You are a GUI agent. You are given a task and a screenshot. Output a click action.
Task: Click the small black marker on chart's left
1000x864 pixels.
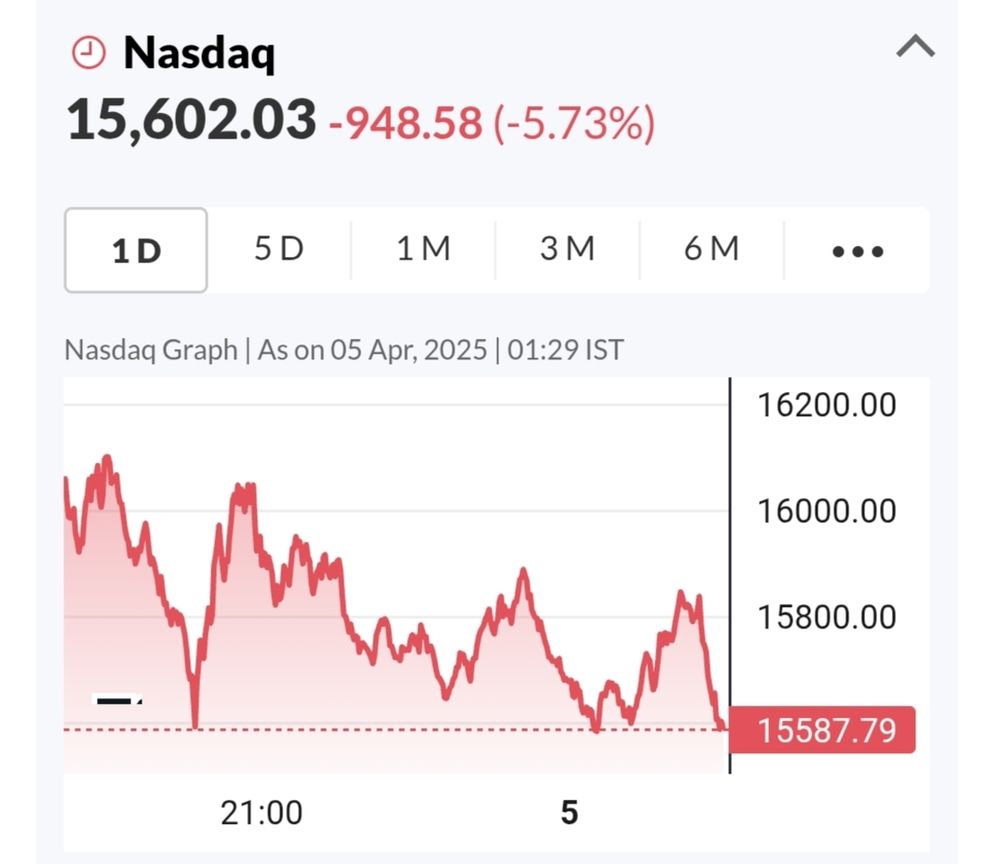click(116, 701)
